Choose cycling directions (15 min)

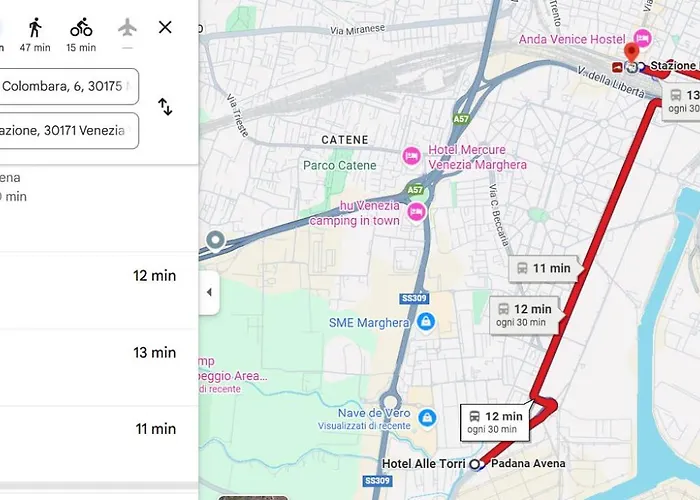81,34
